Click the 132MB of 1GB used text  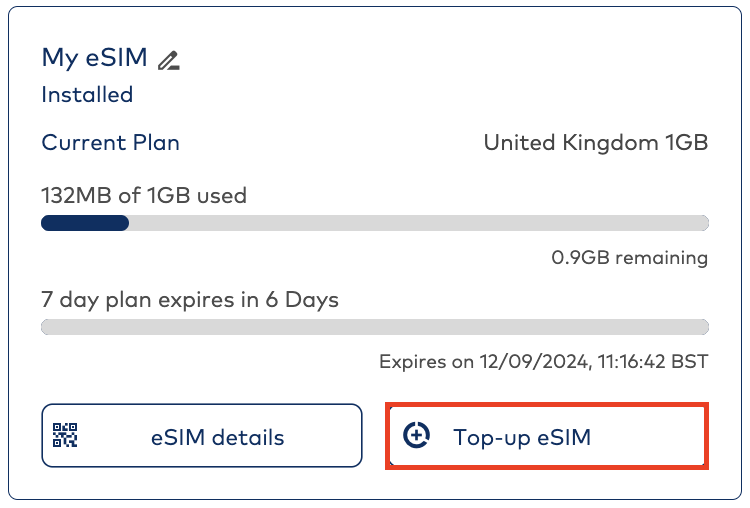click(144, 195)
